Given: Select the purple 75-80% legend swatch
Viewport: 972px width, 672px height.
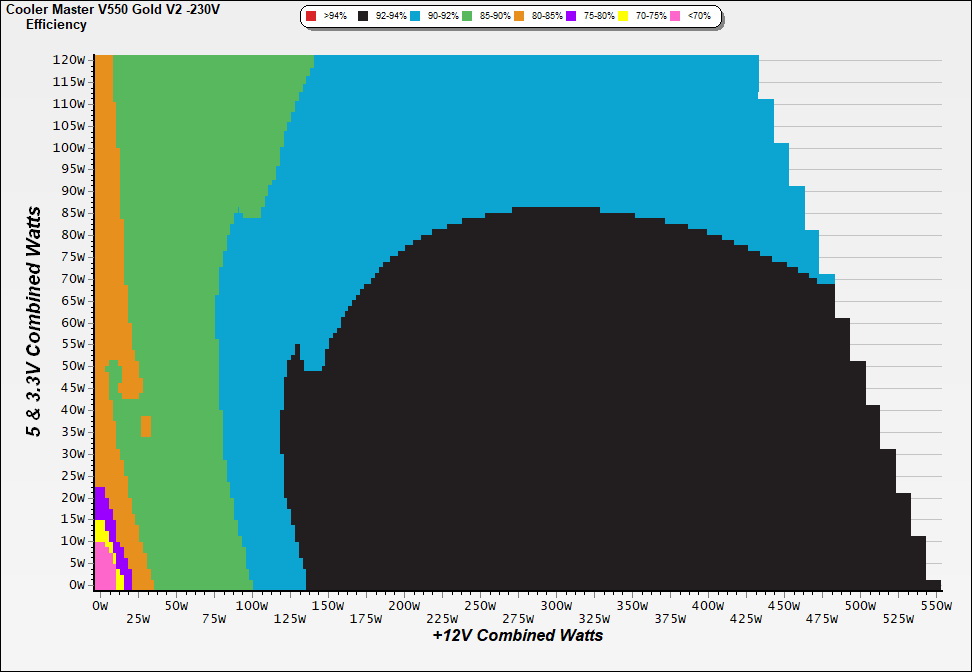Looking at the screenshot, I should (570, 17).
